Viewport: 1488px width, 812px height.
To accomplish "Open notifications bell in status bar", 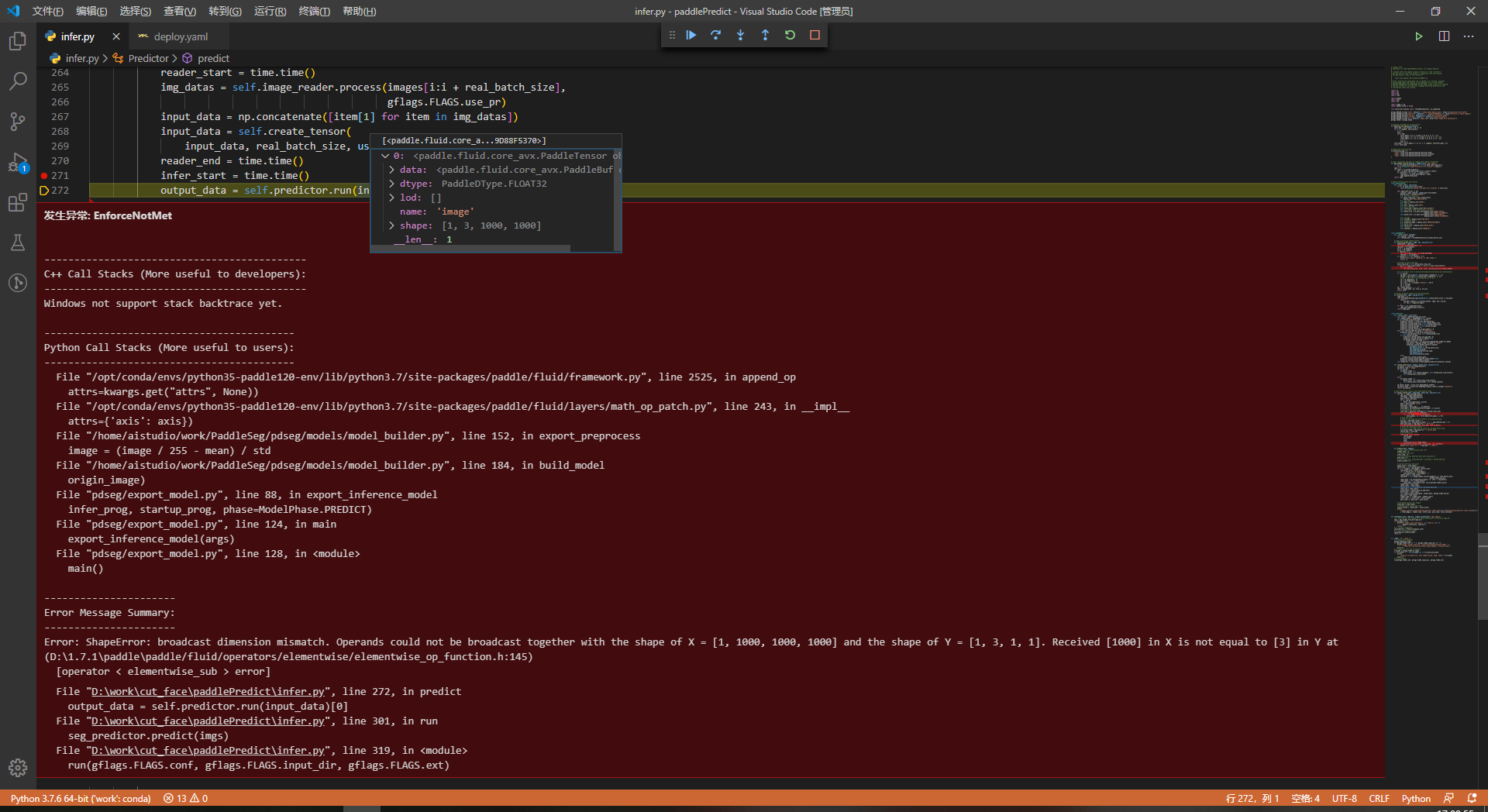I will (1472, 798).
